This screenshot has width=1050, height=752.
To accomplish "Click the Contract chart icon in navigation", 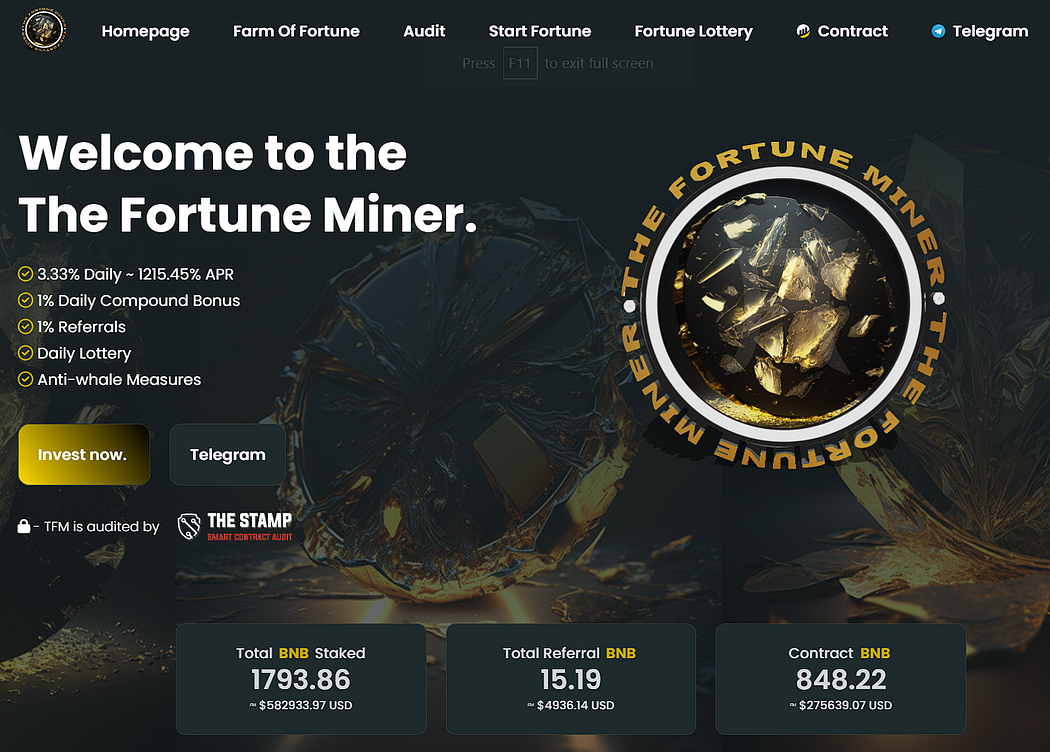I will click(x=803, y=31).
